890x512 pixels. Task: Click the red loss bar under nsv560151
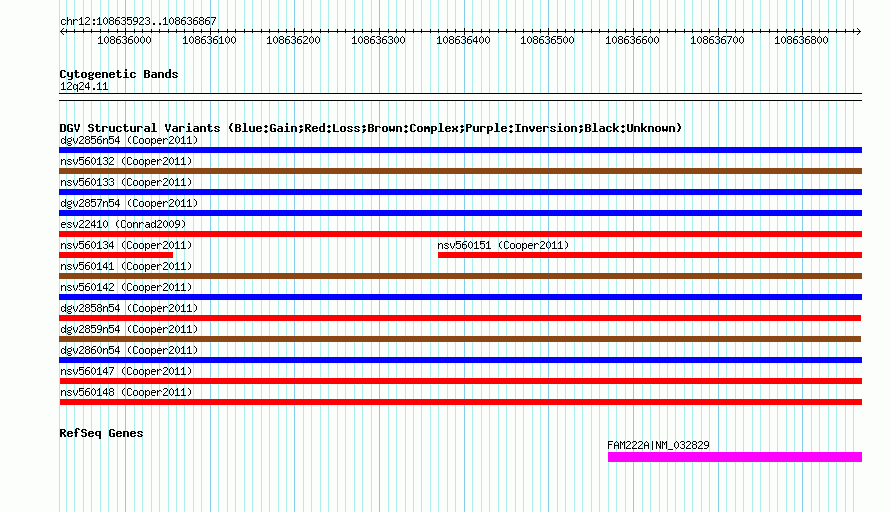click(650, 255)
